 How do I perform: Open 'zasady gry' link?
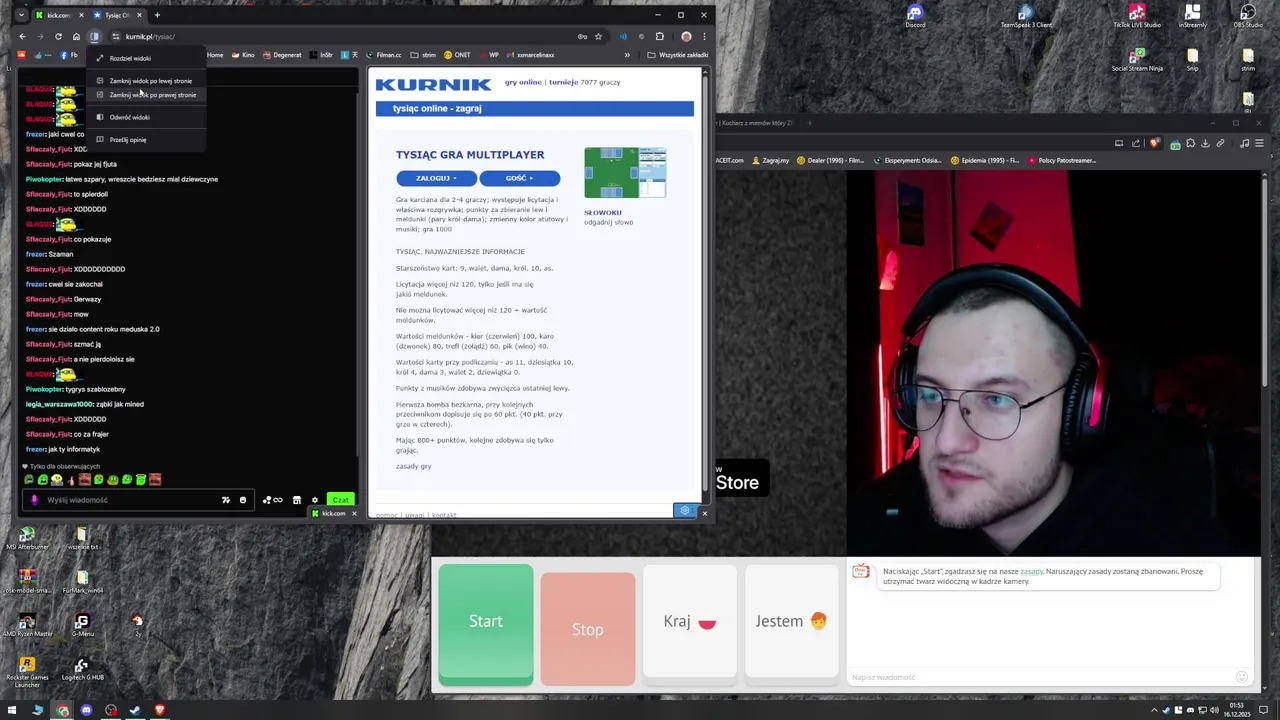coord(413,466)
